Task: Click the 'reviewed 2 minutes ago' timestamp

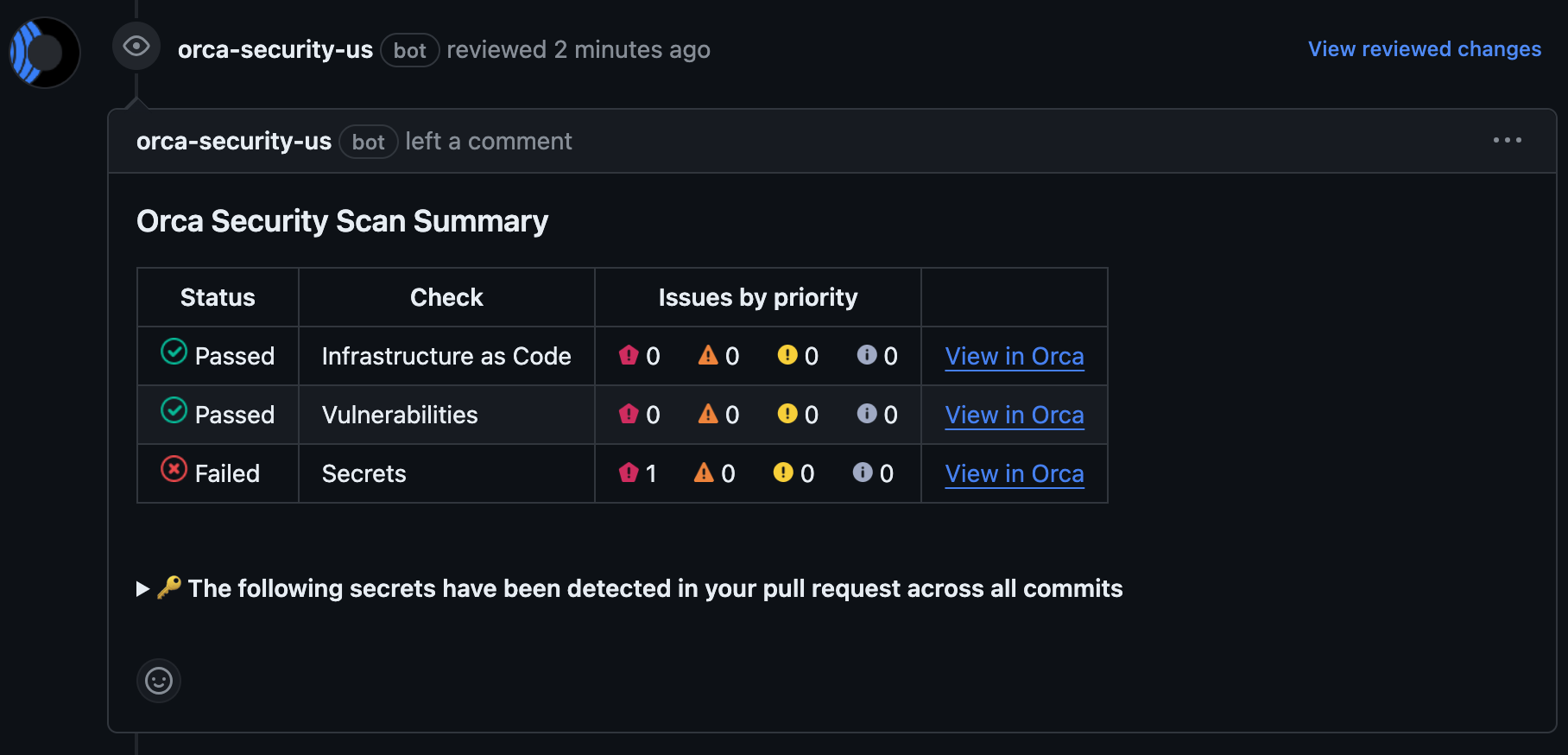Action: point(579,50)
